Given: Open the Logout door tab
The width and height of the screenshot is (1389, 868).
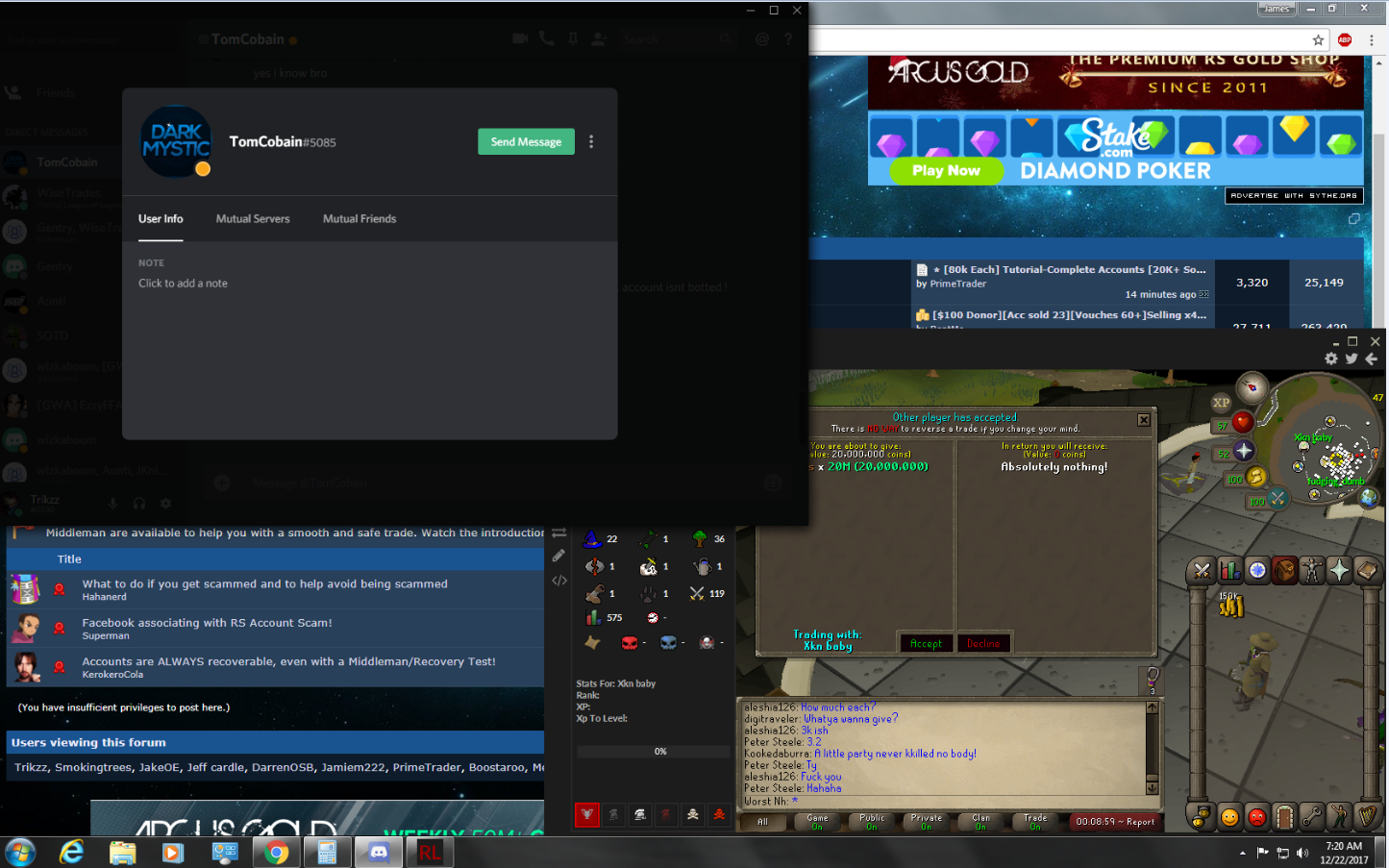Looking at the screenshot, I should 1284,817.
